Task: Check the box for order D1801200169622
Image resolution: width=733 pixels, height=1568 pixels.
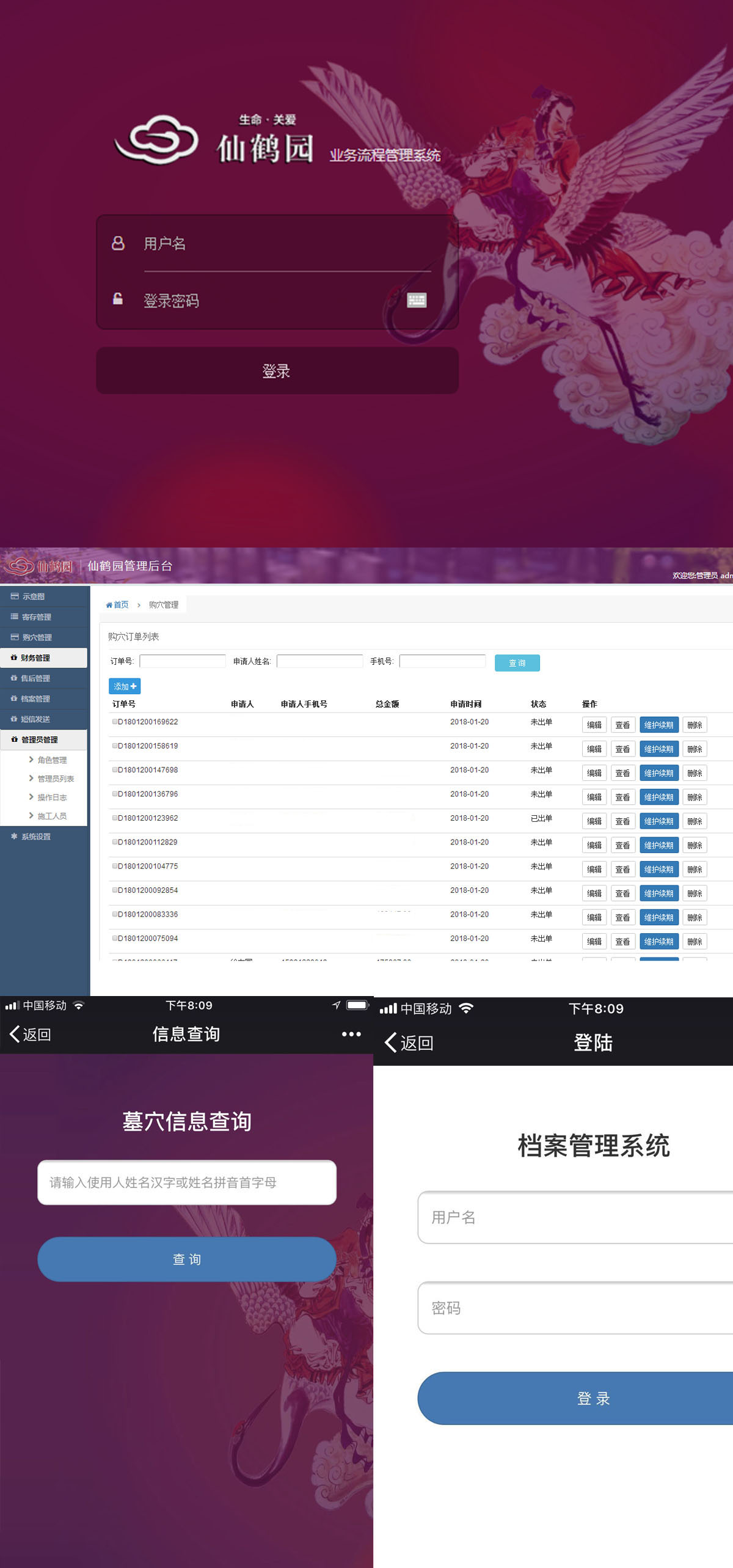Action: pyautogui.click(x=115, y=722)
